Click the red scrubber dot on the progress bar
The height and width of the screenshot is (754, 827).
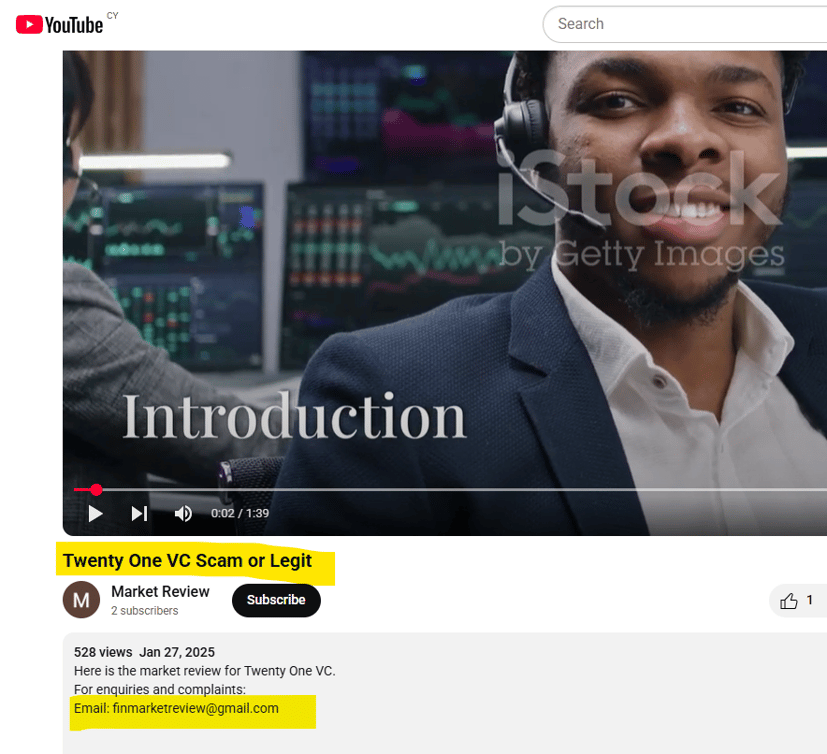[96, 490]
